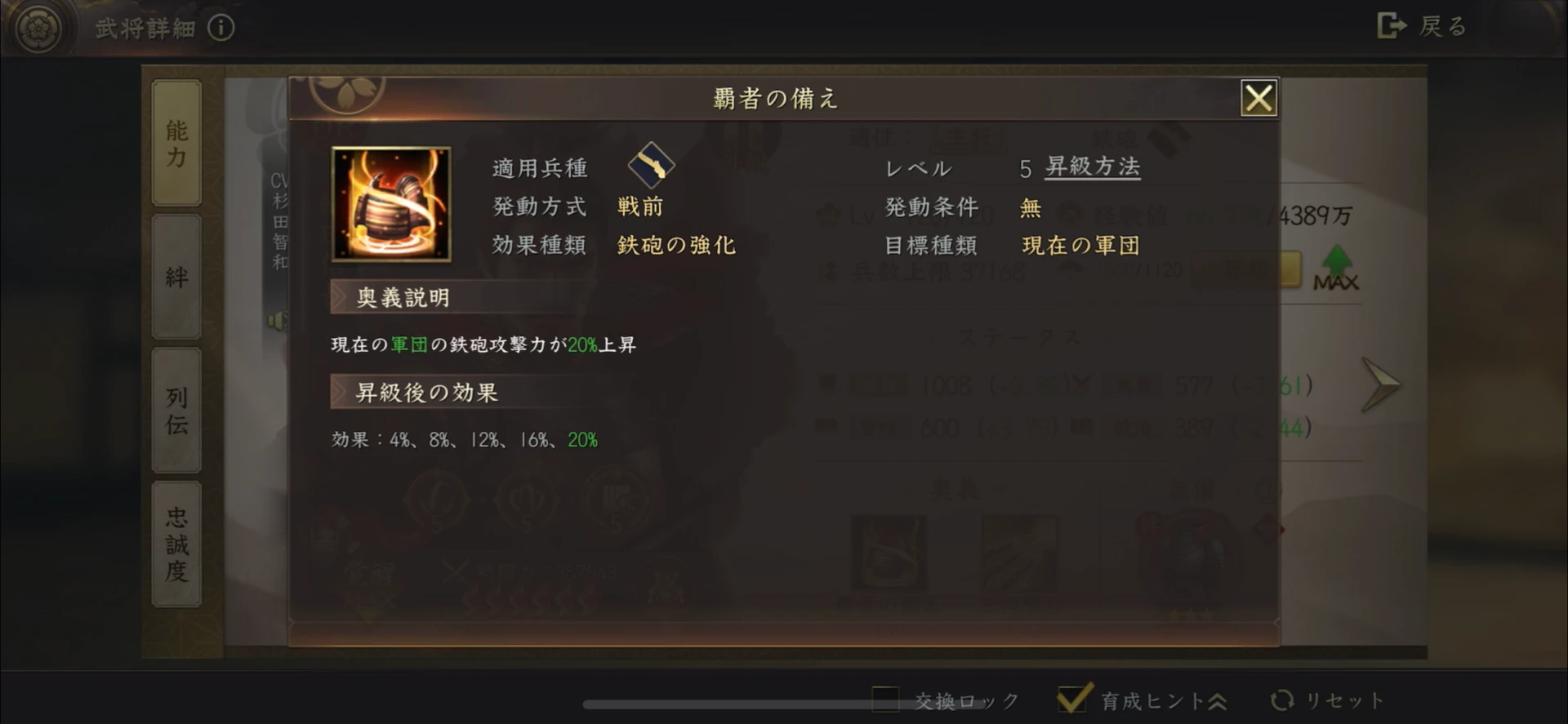
Task: Switch to the 絆 side tab
Action: coord(176,277)
